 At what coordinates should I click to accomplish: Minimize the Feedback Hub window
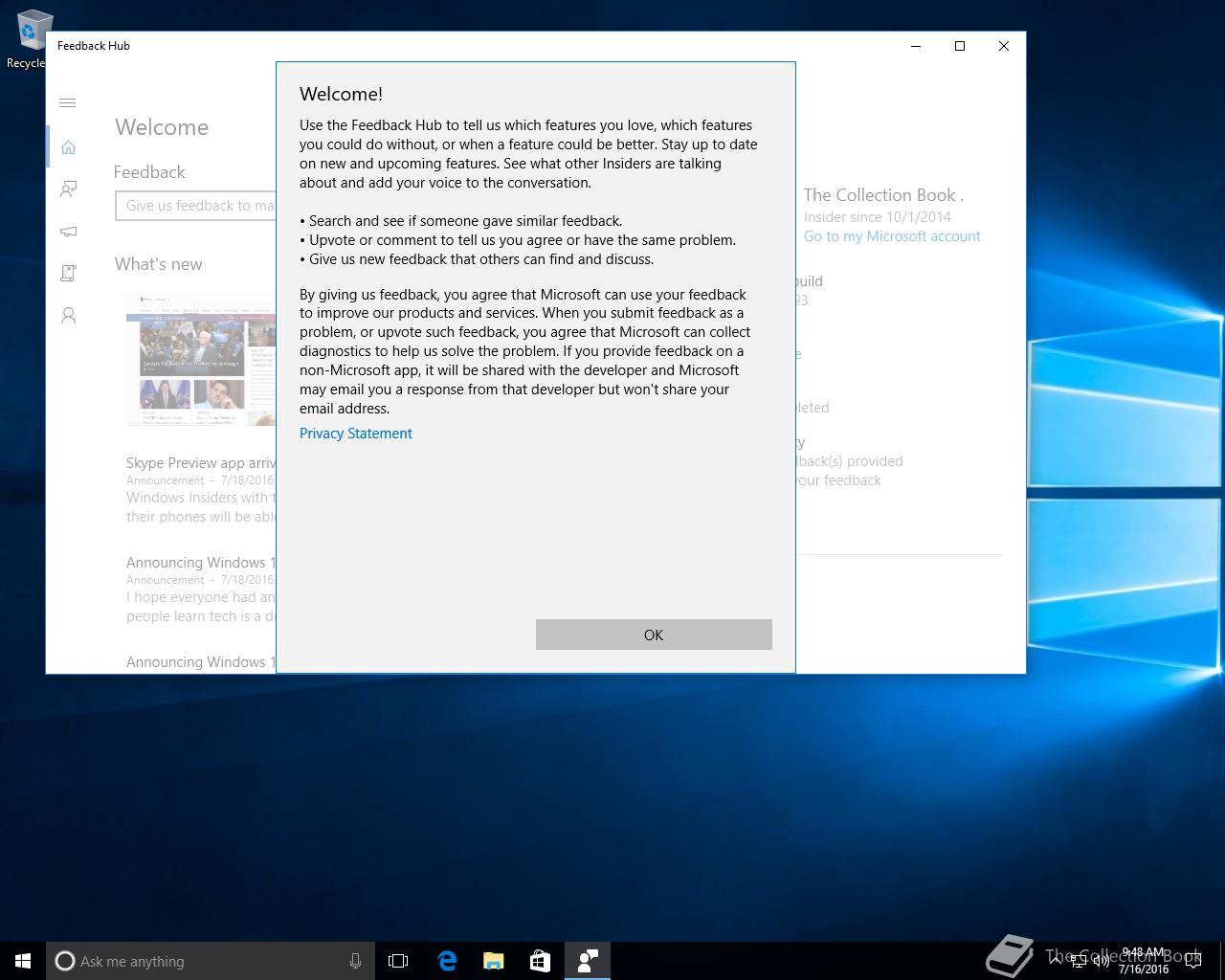click(916, 46)
